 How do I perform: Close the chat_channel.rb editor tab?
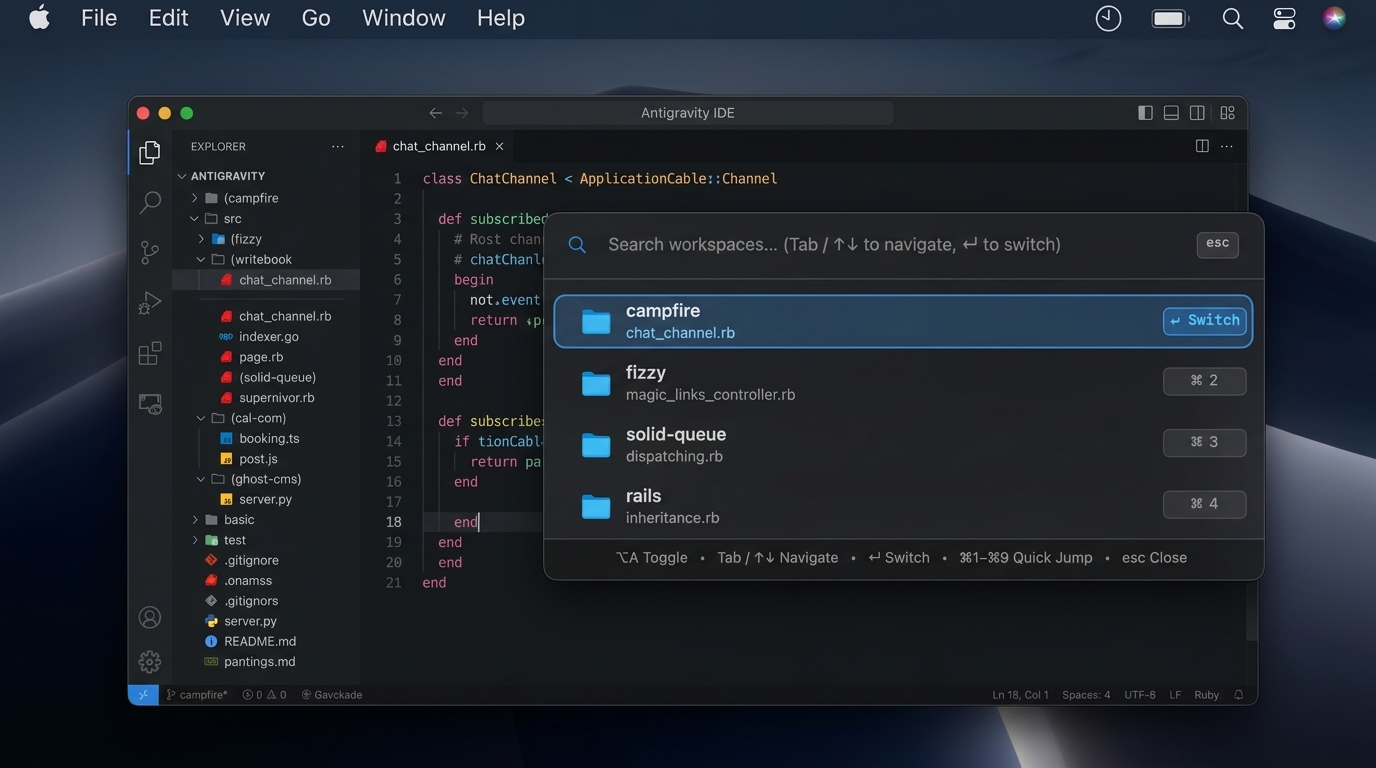click(499, 146)
